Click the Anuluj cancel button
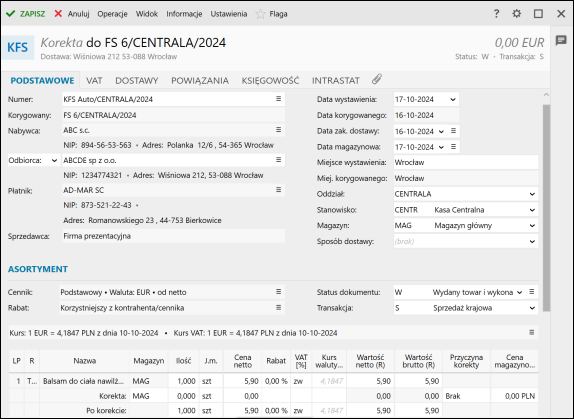 coord(72,14)
